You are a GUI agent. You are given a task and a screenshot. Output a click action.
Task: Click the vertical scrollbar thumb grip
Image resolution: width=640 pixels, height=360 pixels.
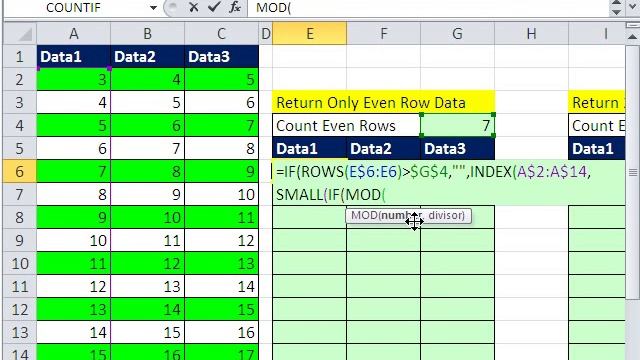[x=633, y=173]
